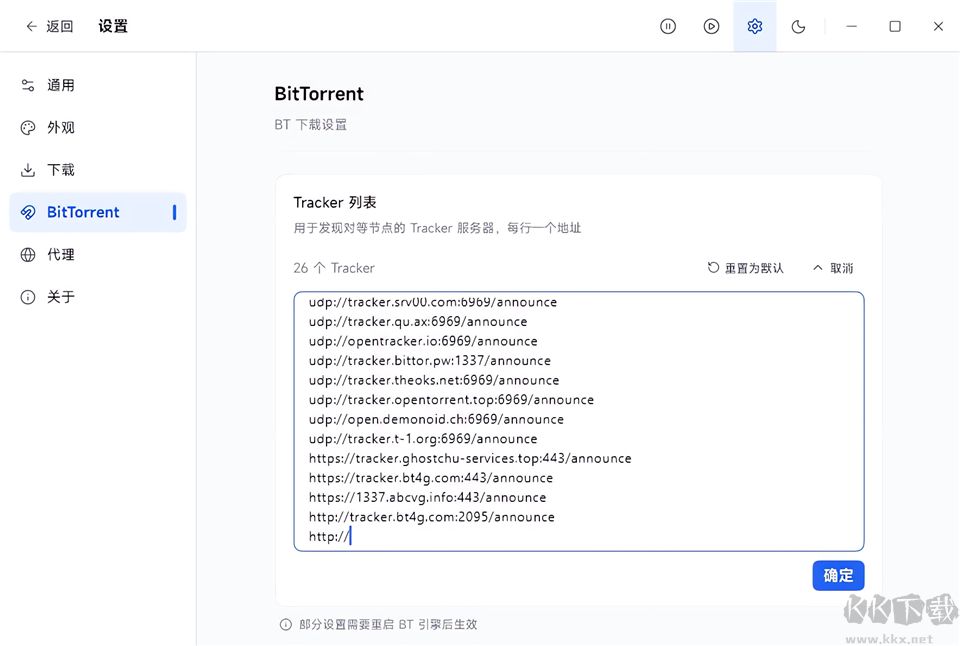The image size is (960, 646).
Task: Confirm tracker changes with 确定
Action: (x=838, y=575)
